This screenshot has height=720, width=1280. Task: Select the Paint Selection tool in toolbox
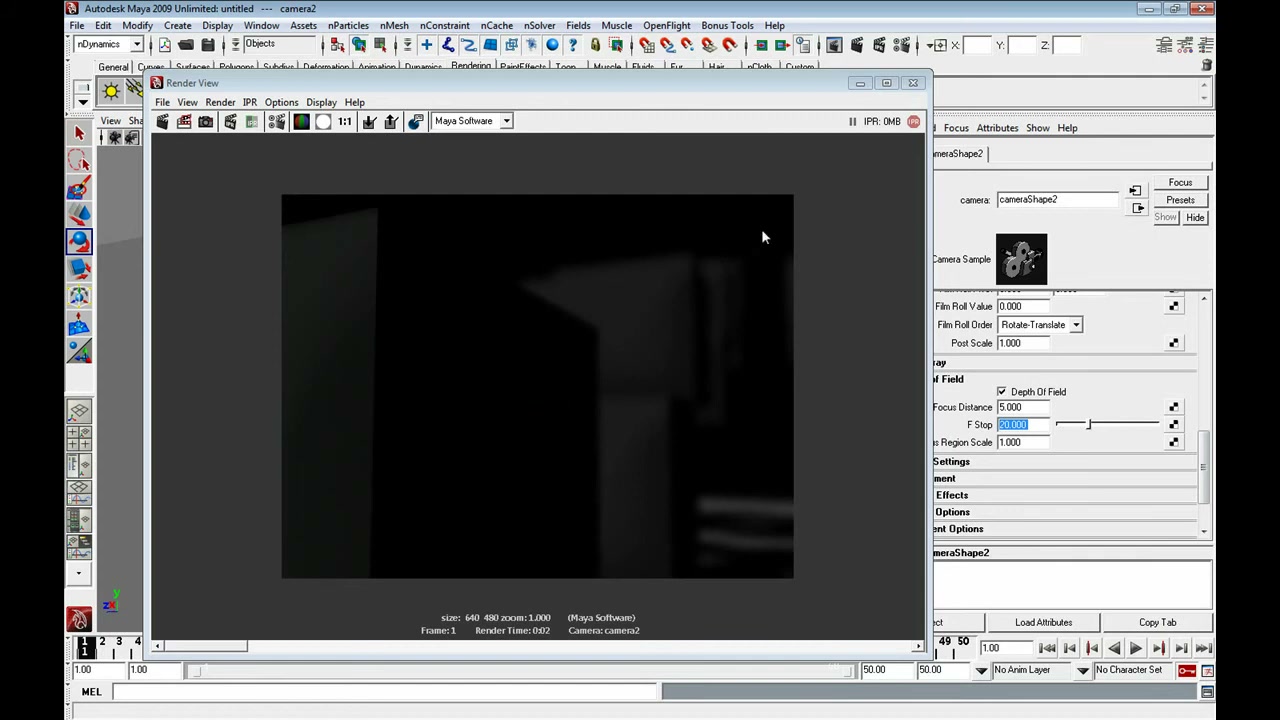(x=79, y=188)
